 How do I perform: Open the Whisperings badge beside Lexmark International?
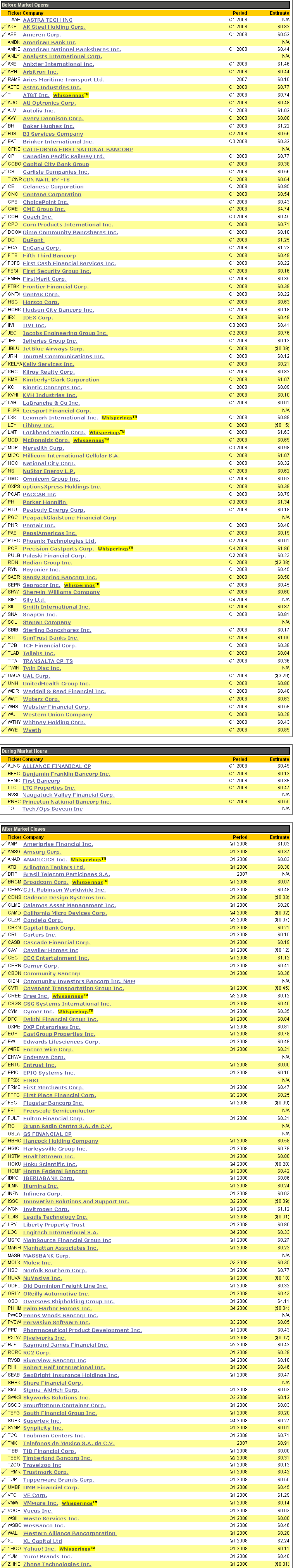point(119,417)
